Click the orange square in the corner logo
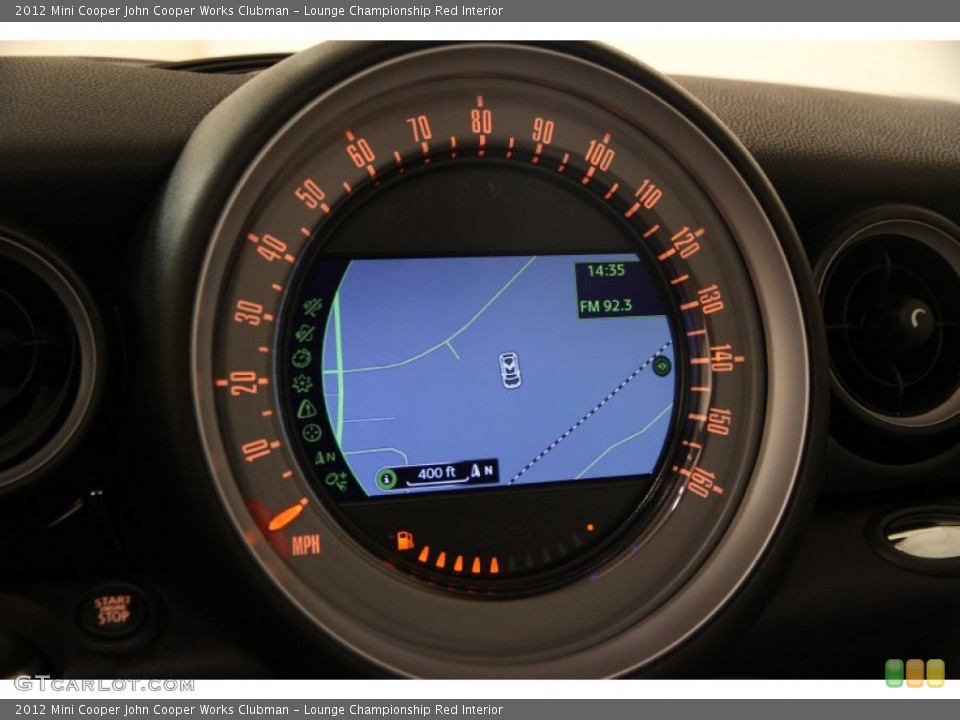Screen dimensions: 960x720 pos(915,673)
